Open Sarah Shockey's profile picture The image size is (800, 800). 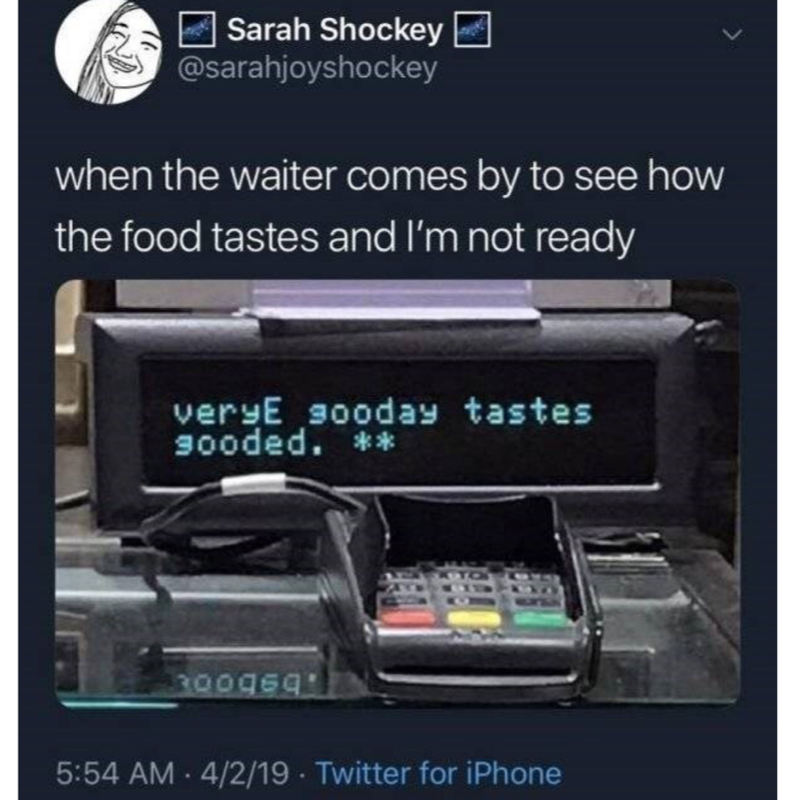[109, 51]
